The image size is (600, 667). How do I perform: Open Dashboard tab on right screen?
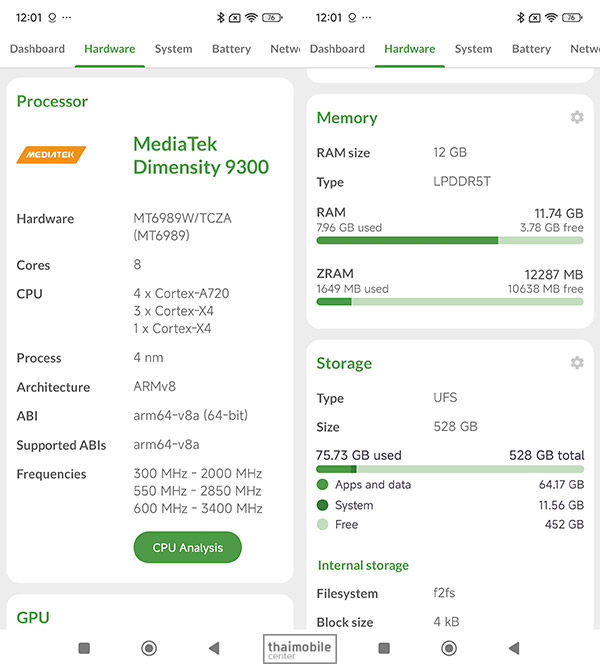[x=337, y=49]
